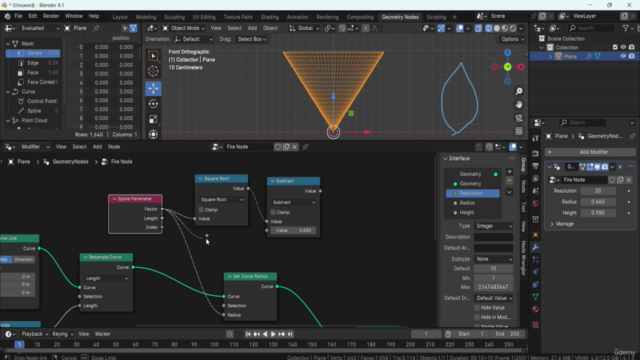This screenshot has width=640, height=360.
Task: Tick the Hide Value checkbox
Action: (x=477, y=308)
